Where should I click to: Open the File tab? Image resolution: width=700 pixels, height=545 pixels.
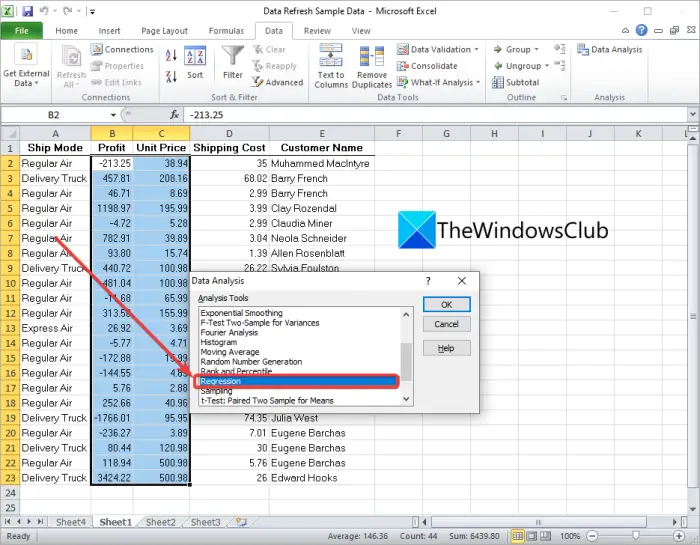tap(21, 30)
